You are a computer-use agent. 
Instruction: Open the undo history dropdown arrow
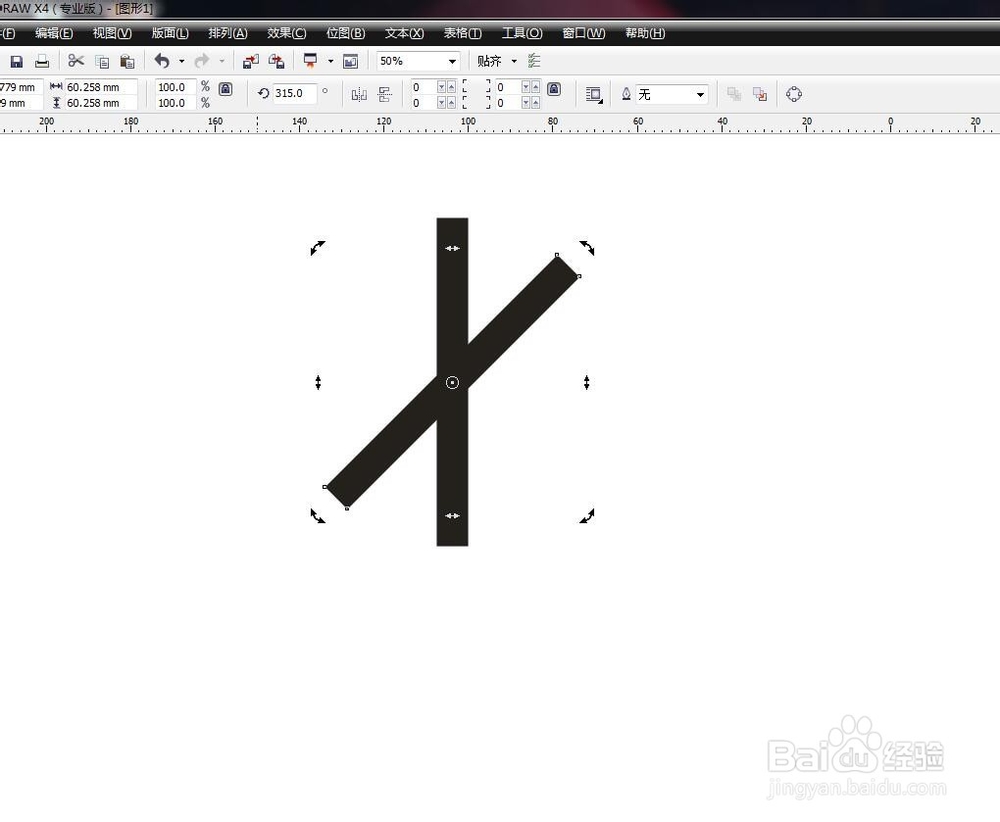pyautogui.click(x=182, y=61)
